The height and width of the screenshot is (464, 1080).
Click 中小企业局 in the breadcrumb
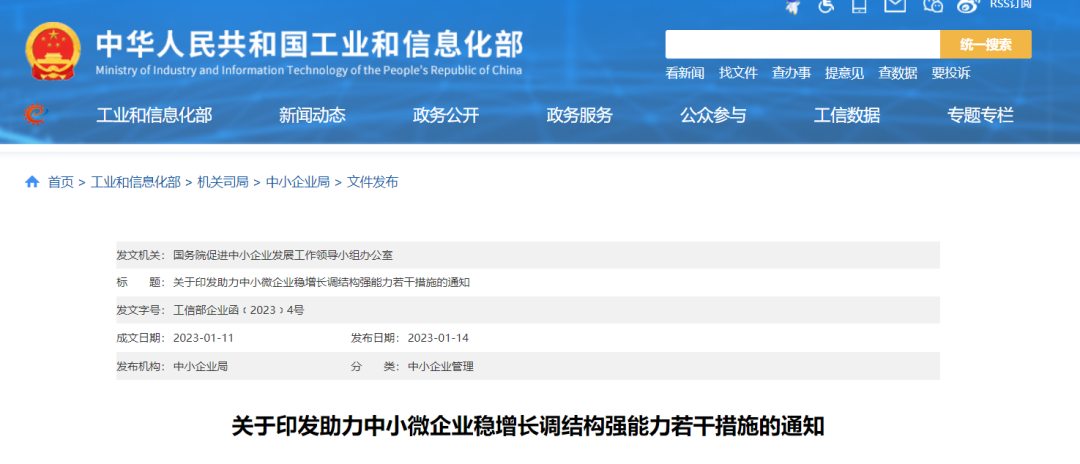pos(297,182)
